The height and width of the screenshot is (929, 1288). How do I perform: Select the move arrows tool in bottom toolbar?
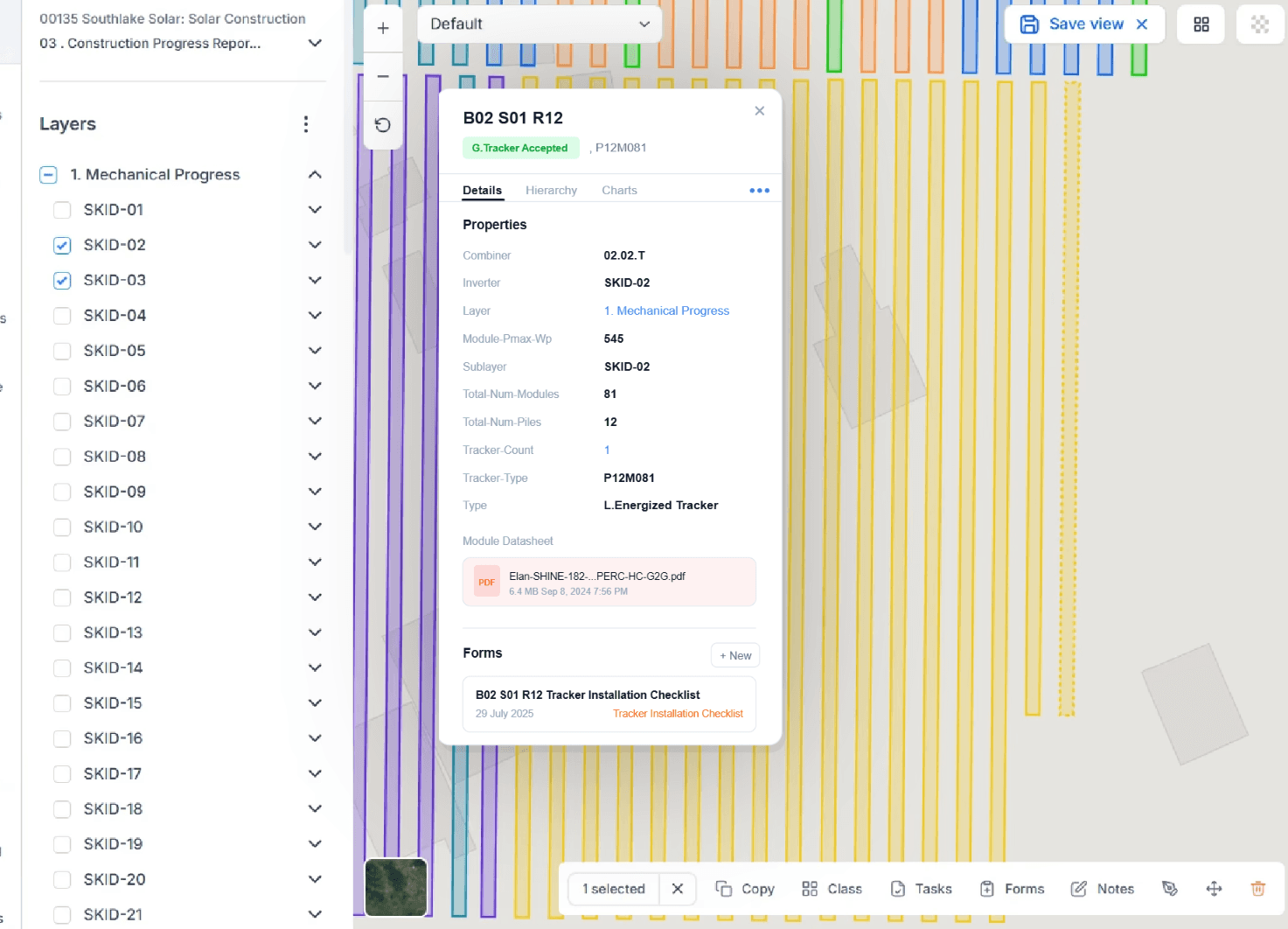[1214, 889]
